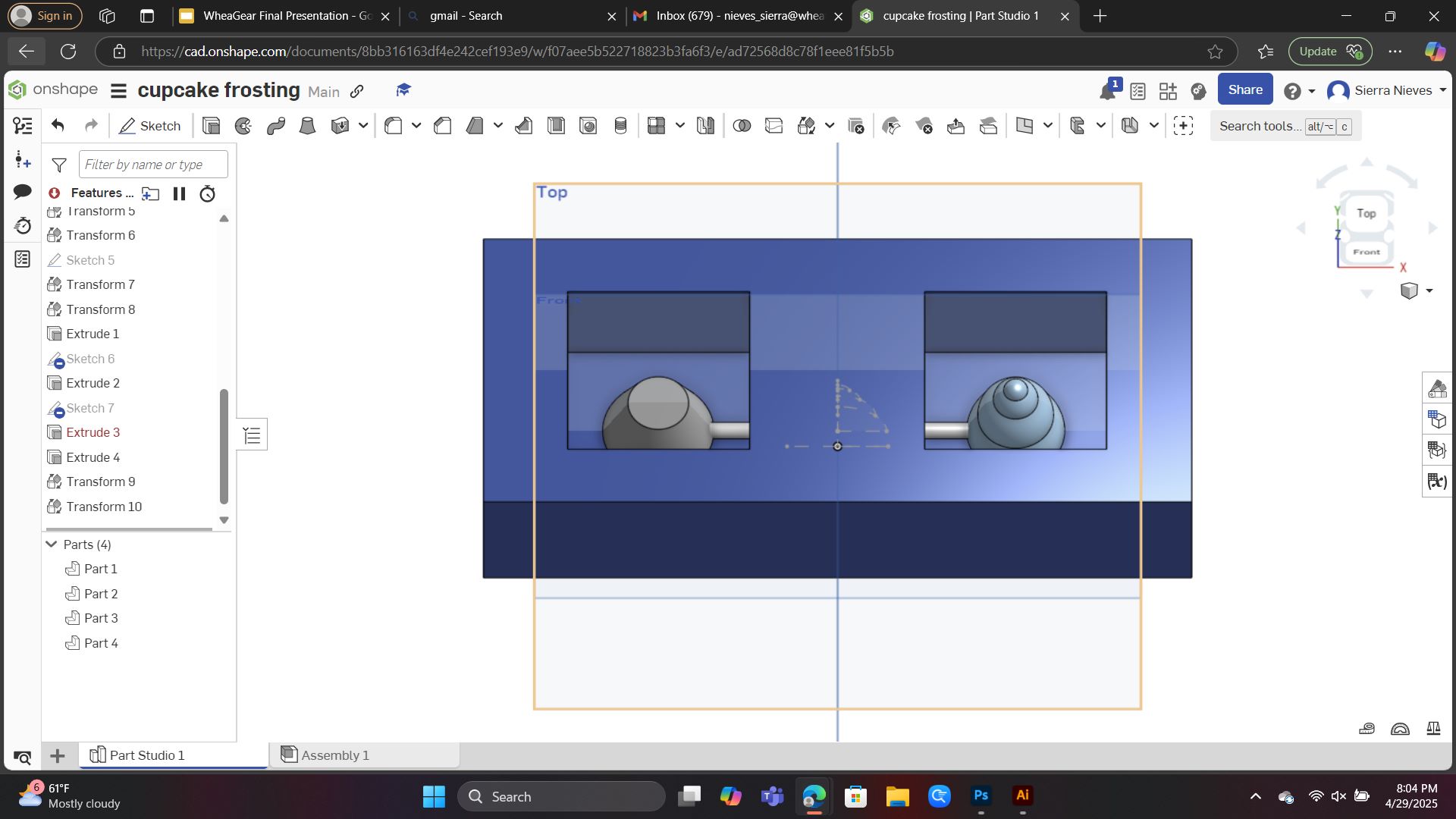This screenshot has height=819, width=1456.
Task: Click the browser Update button
Action: 1330,52
